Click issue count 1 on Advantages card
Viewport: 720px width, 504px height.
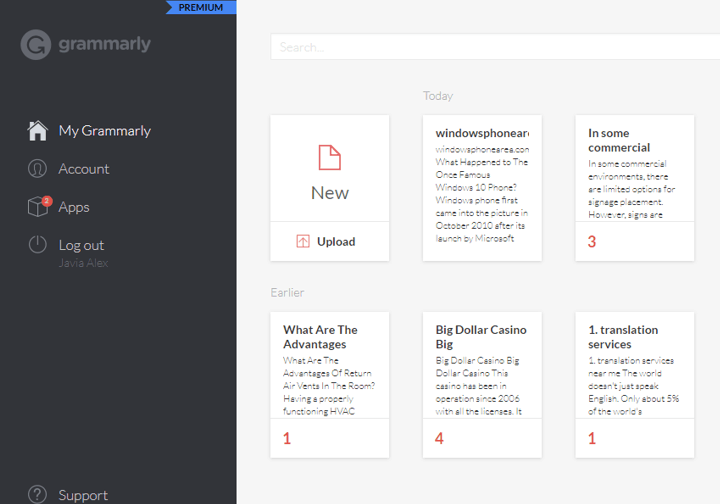coord(287,438)
